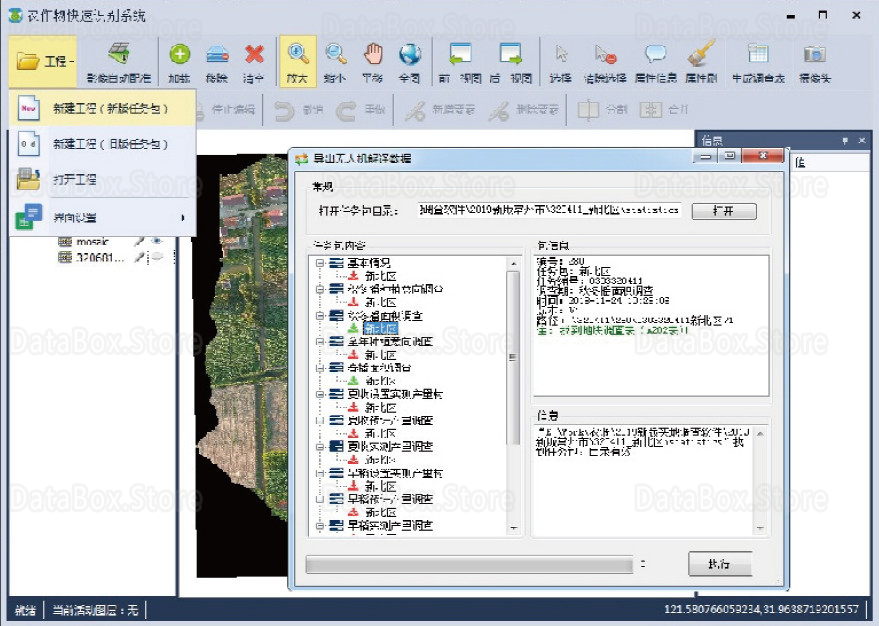Select the hand pan tool
The image size is (879, 626).
tap(373, 62)
